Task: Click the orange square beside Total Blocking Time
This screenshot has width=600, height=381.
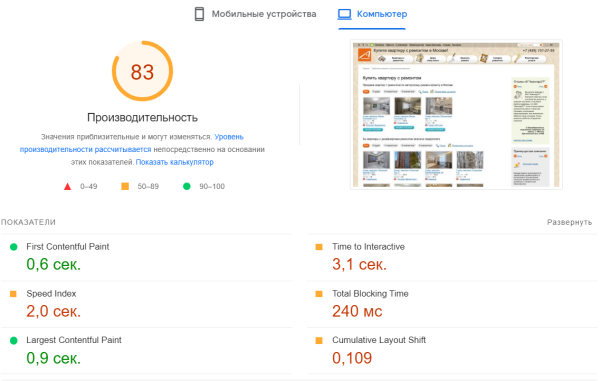Action: pos(319,294)
